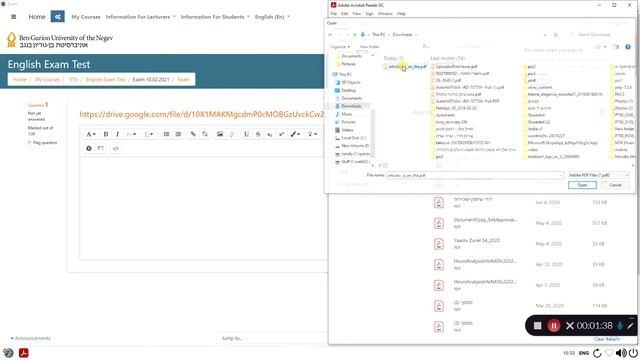Image resolution: width=640 pixels, height=360 pixels.
Task: Open the Sign menu in Acrobat Reader
Action: [x=369, y=13]
